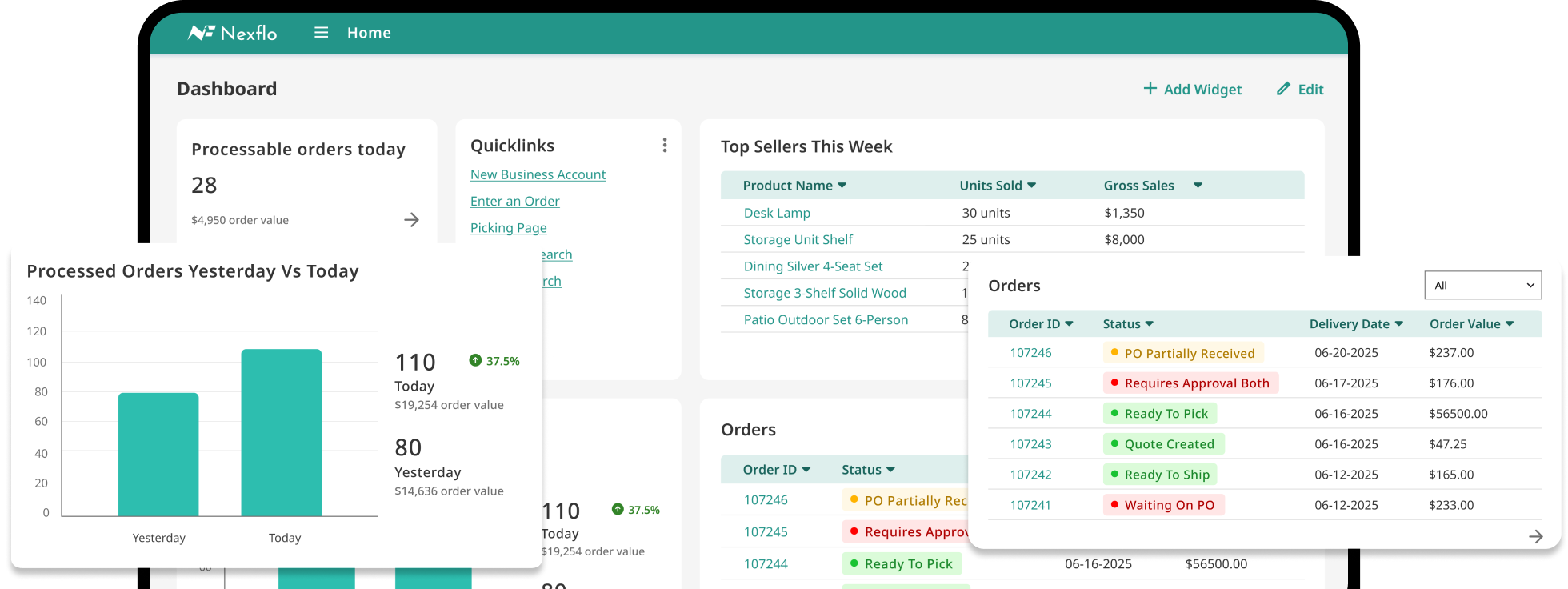The image size is (1568, 589).
Task: Open order 107246 in the Orders popup
Action: click(x=1030, y=353)
